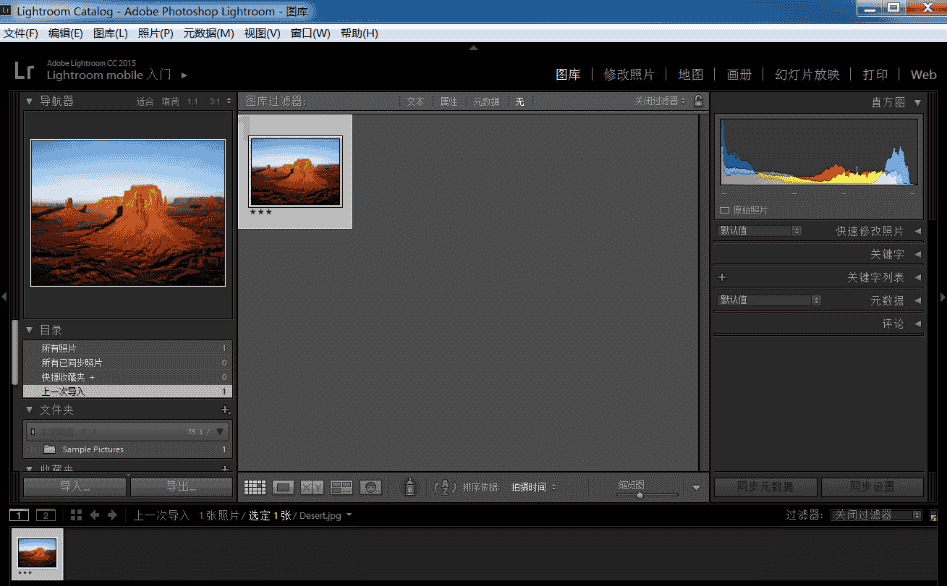
Task: Select the Painter spray-can tool
Action: [410, 487]
